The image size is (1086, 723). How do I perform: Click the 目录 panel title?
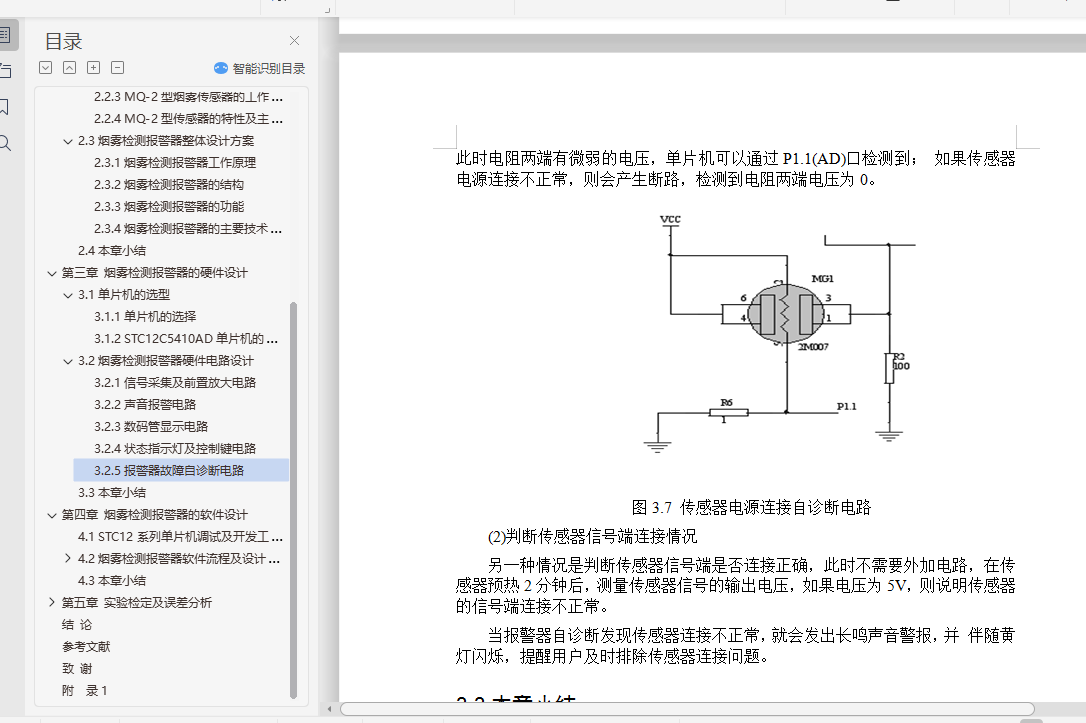63,42
